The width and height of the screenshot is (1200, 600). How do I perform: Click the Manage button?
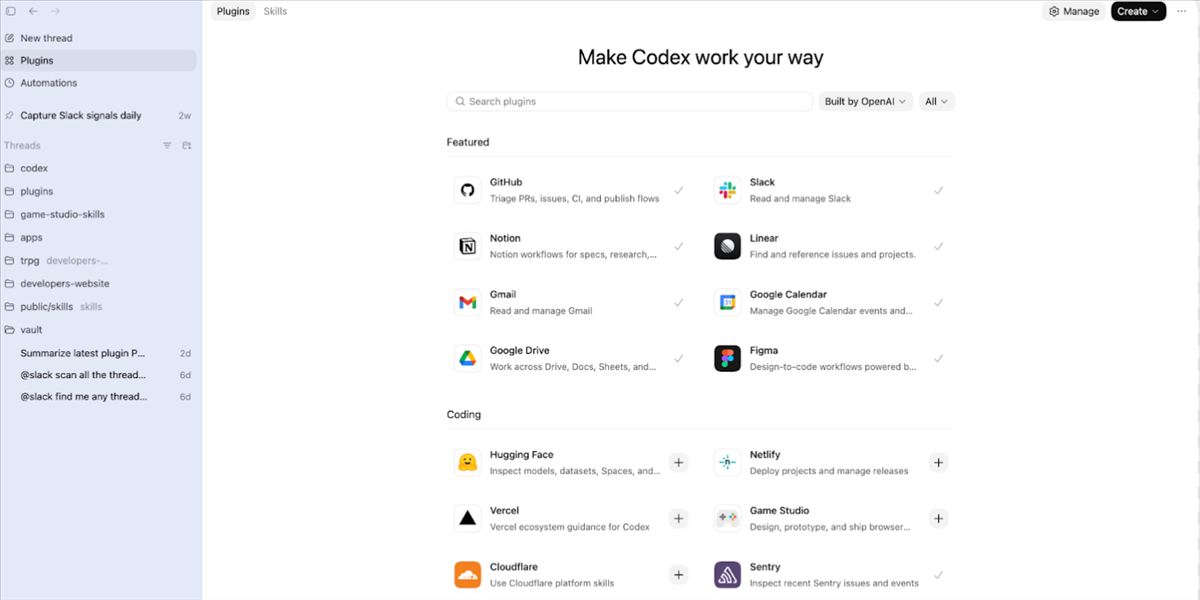1074,11
